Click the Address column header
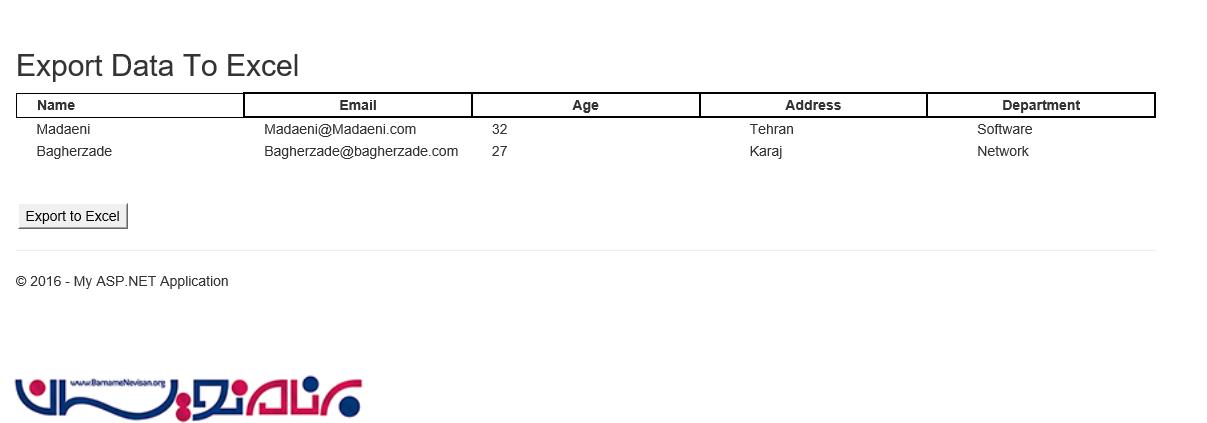Image resolution: width=1207 pixels, height=423 pixels. [x=813, y=105]
